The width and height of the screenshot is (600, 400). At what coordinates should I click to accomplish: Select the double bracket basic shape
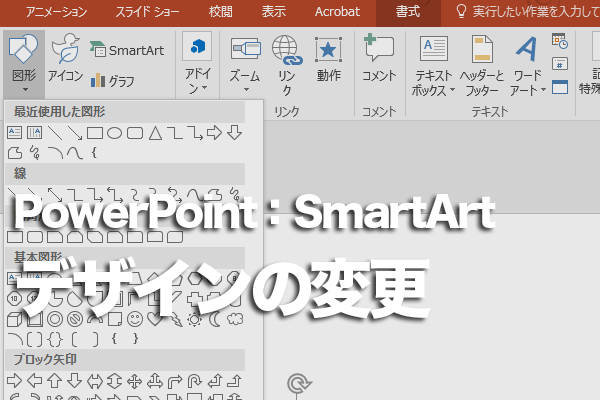coord(34,339)
